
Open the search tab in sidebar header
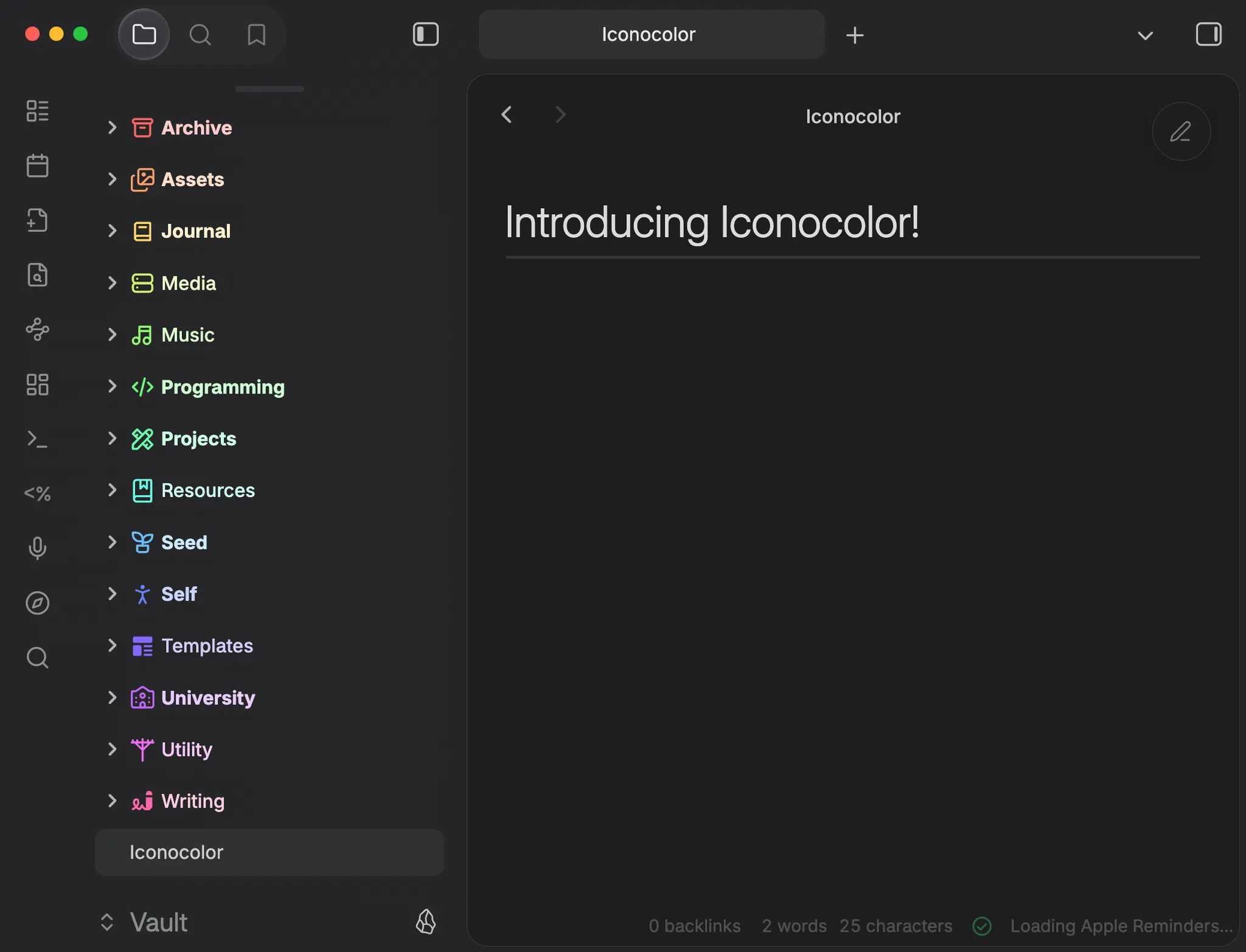pos(200,35)
